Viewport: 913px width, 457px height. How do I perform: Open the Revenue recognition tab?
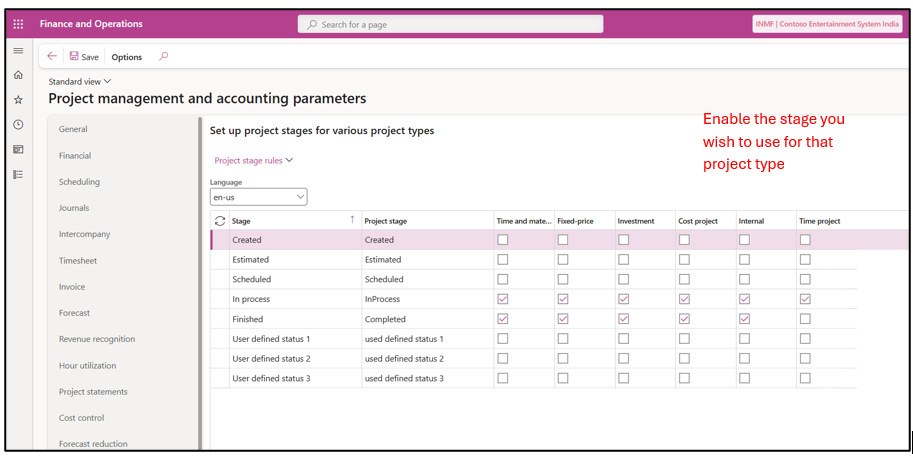(x=97, y=339)
